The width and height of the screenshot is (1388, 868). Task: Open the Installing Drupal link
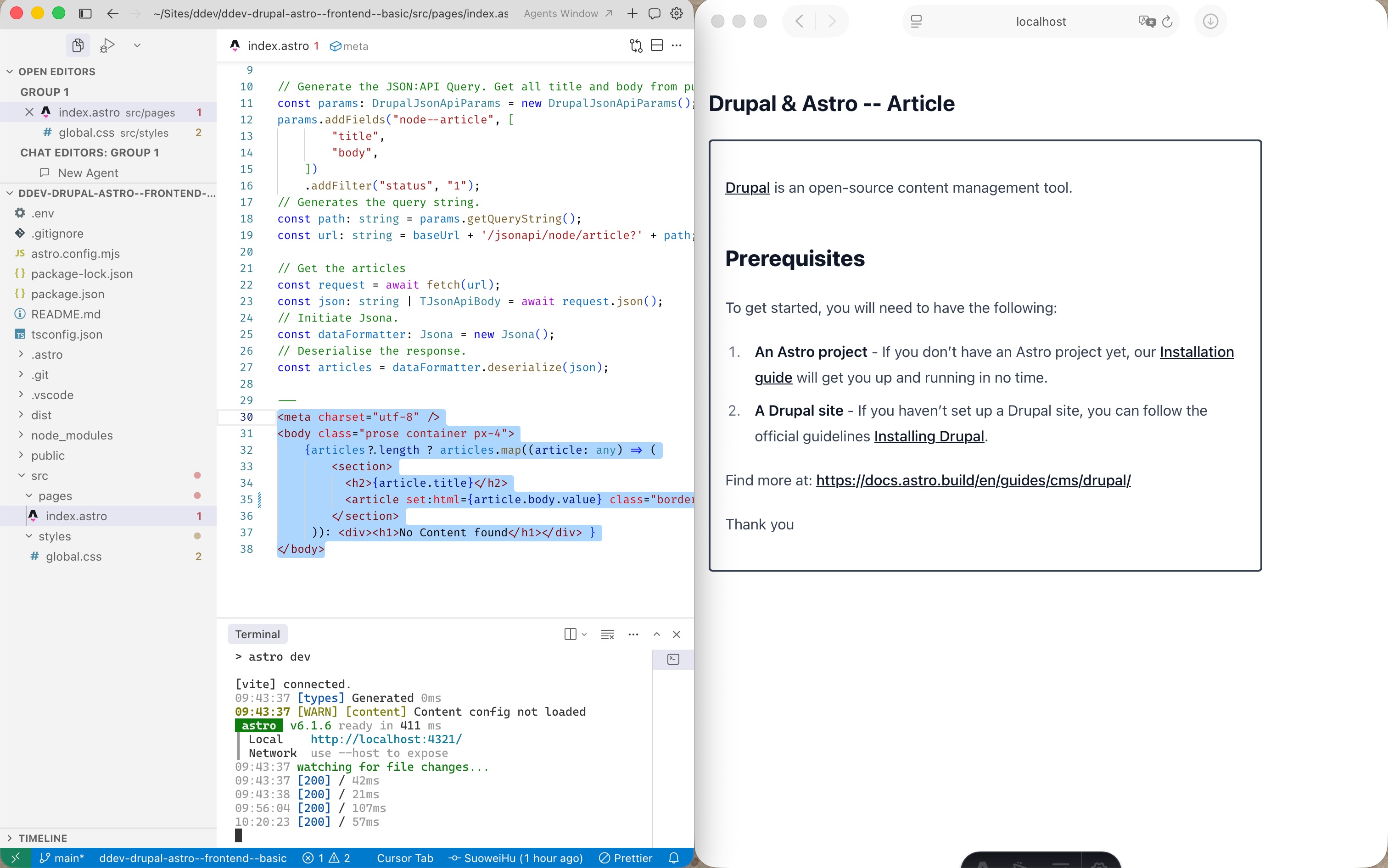coord(929,436)
